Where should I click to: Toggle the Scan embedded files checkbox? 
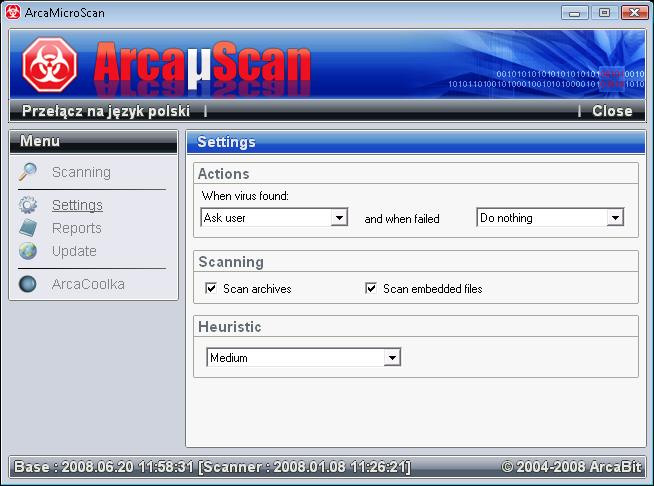pos(371,288)
